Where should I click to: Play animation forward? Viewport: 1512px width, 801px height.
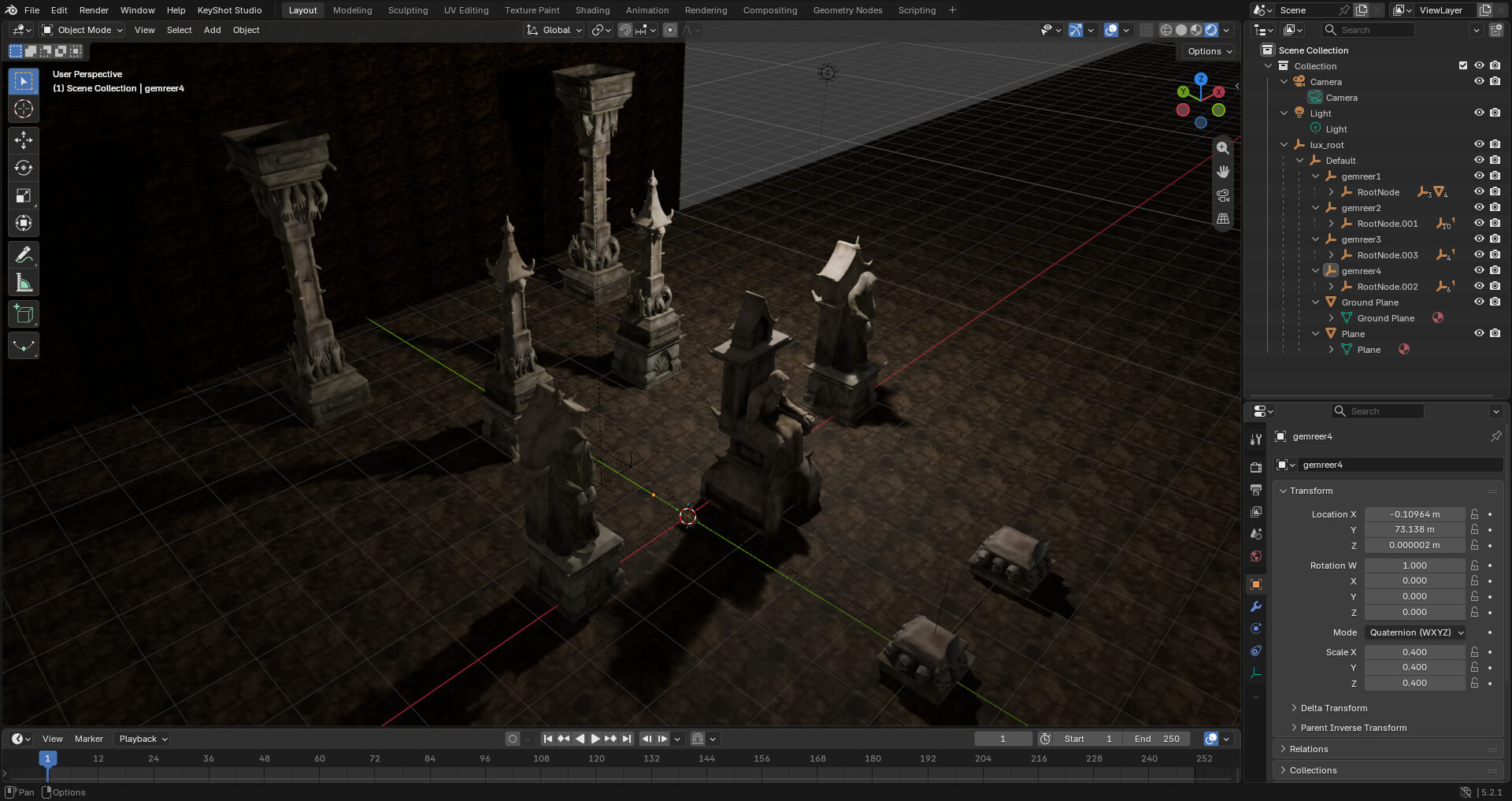(595, 739)
